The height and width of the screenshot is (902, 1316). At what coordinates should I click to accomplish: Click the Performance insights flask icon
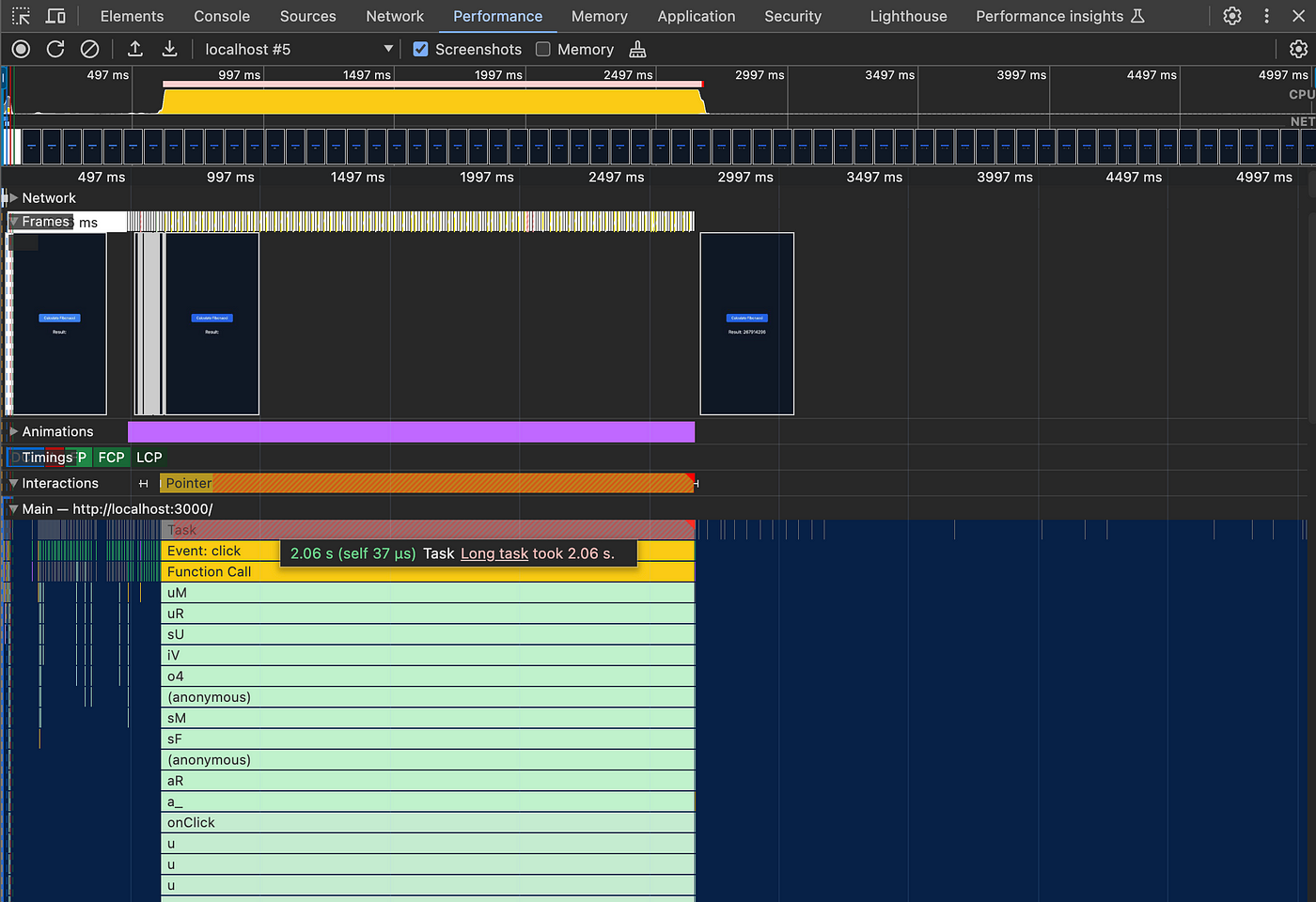point(1137,16)
